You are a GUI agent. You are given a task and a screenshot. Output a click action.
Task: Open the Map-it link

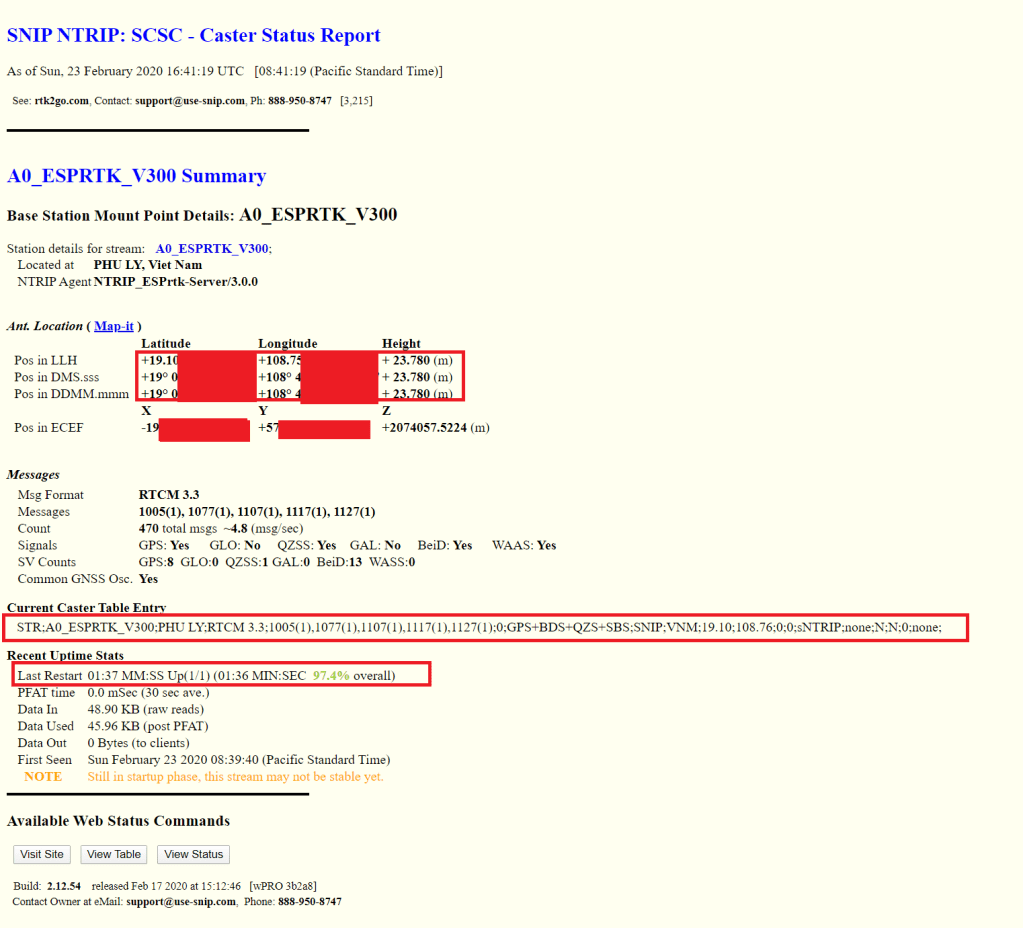tap(113, 325)
